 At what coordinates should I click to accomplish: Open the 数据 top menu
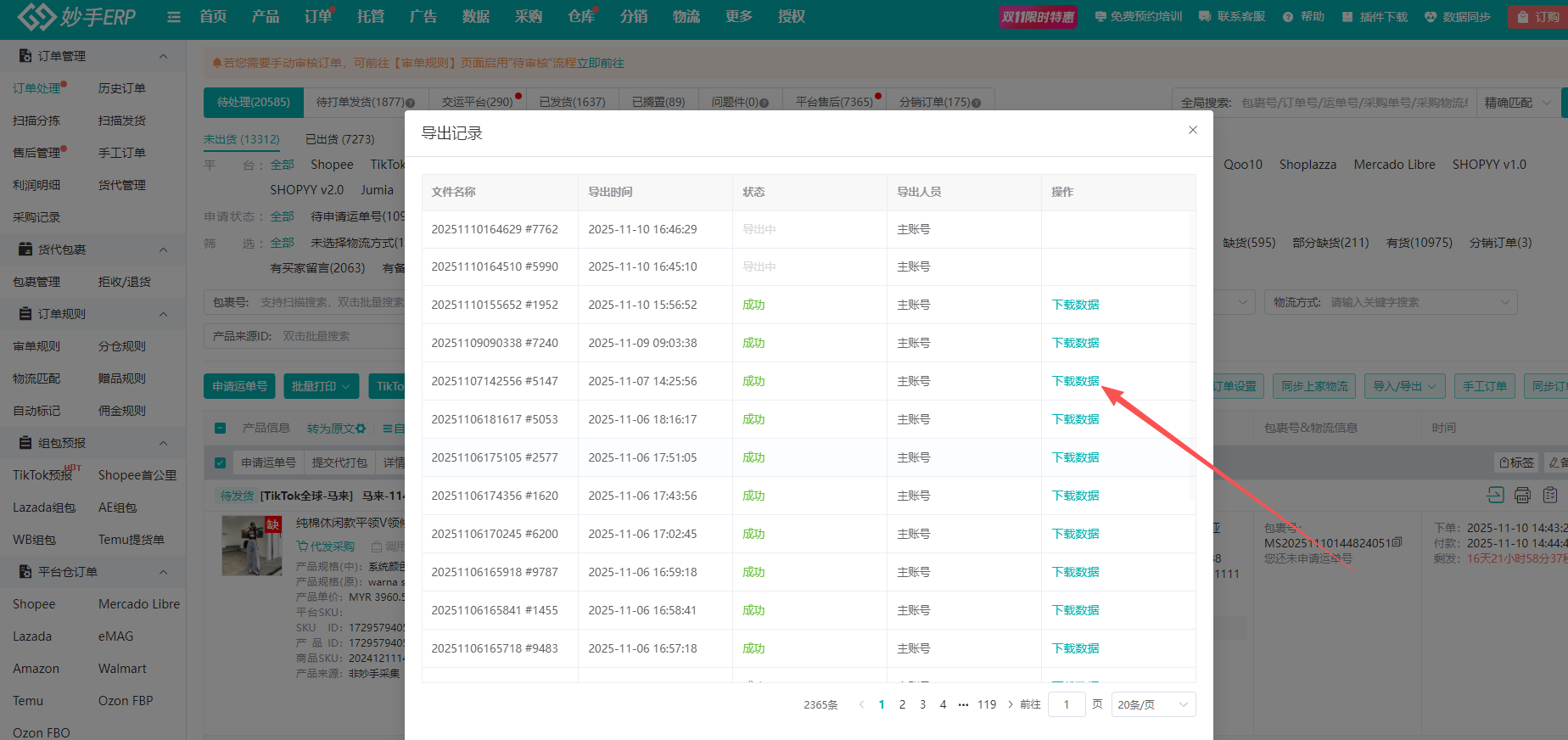pos(476,17)
